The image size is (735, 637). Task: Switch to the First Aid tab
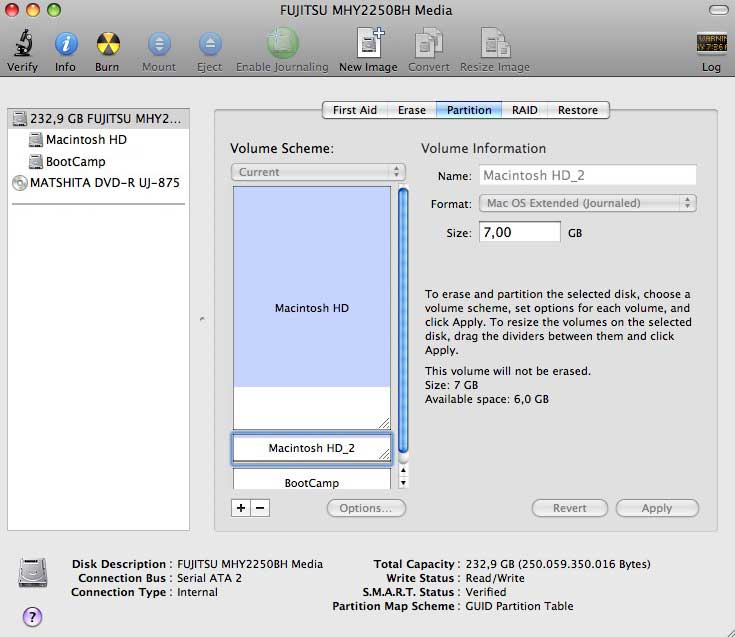tap(355, 110)
